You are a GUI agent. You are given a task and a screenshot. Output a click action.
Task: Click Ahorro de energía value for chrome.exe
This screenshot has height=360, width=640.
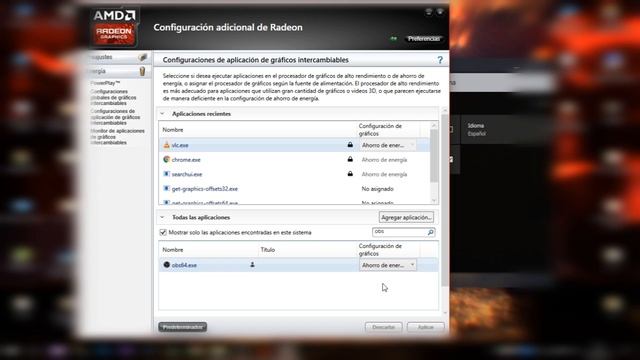point(384,160)
